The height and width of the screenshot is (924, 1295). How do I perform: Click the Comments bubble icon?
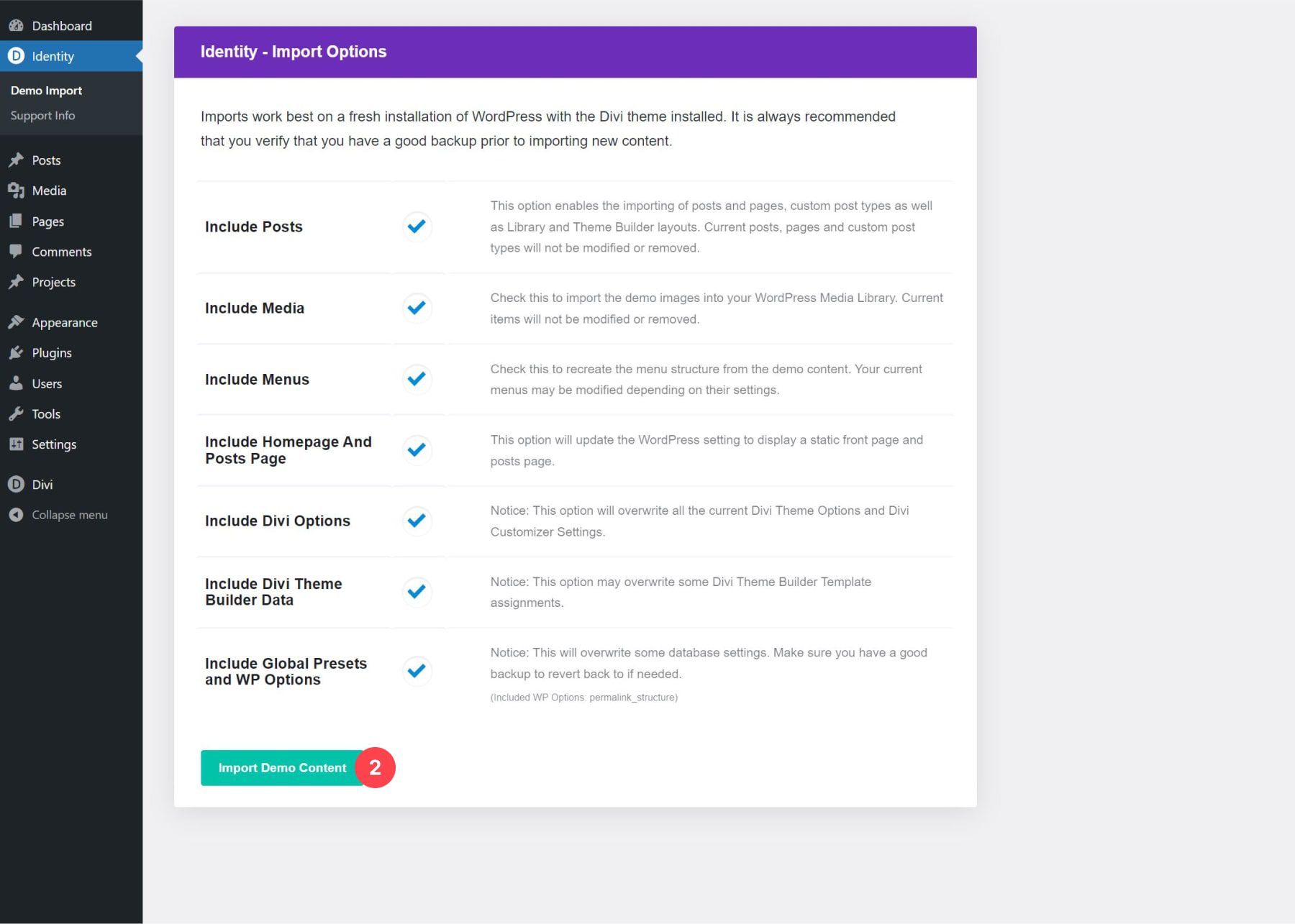(16, 252)
